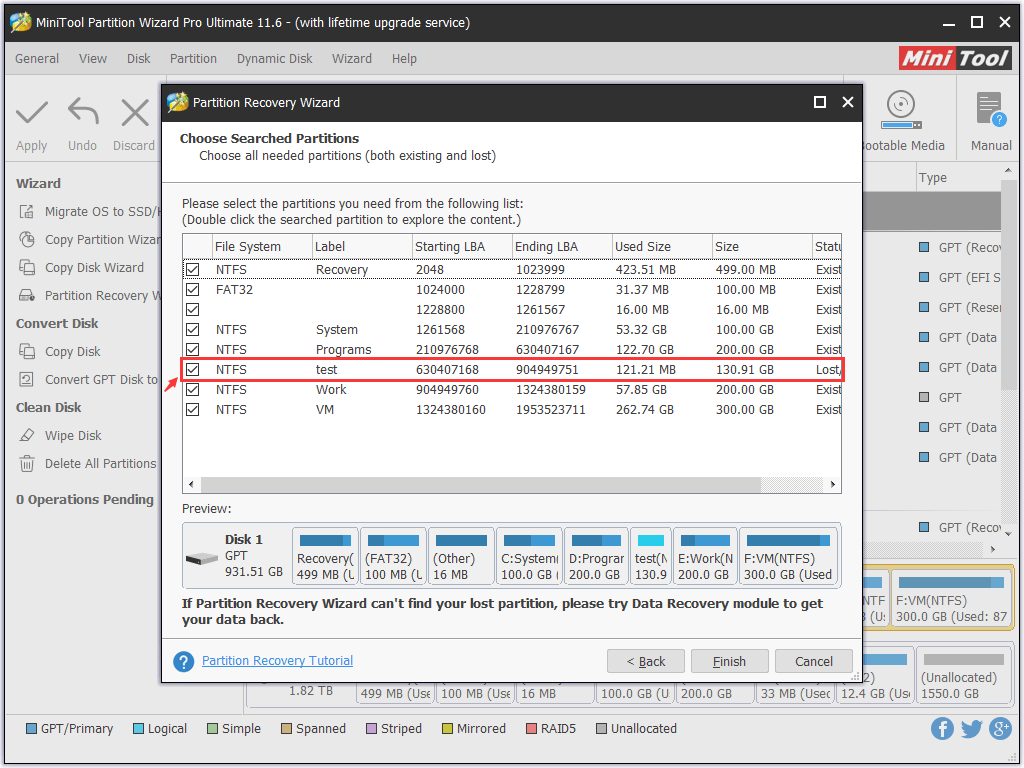This screenshot has width=1024, height=768.
Task: Open the Google Plus share icon
Action: [1000, 728]
